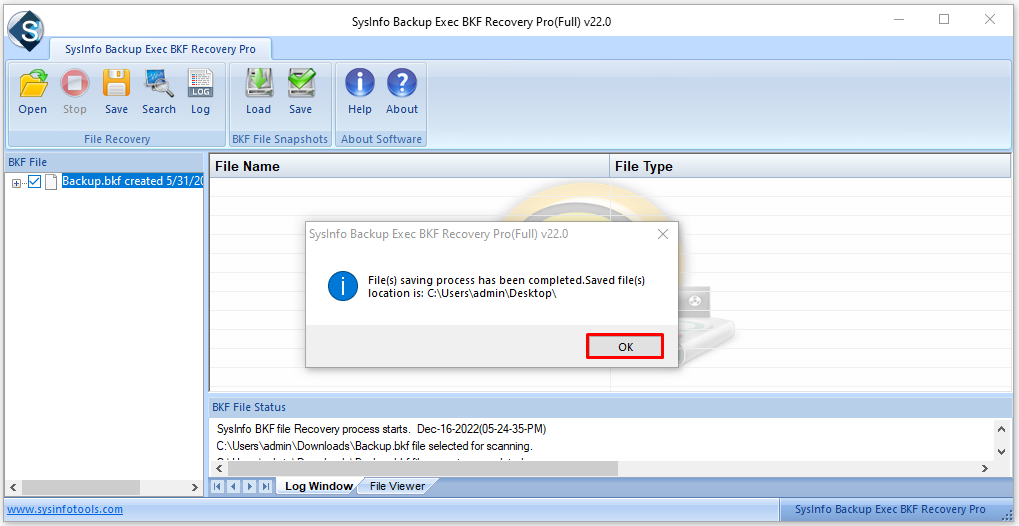Click BKF tree panel right scroll arrow
The image size is (1019, 526).
195,487
